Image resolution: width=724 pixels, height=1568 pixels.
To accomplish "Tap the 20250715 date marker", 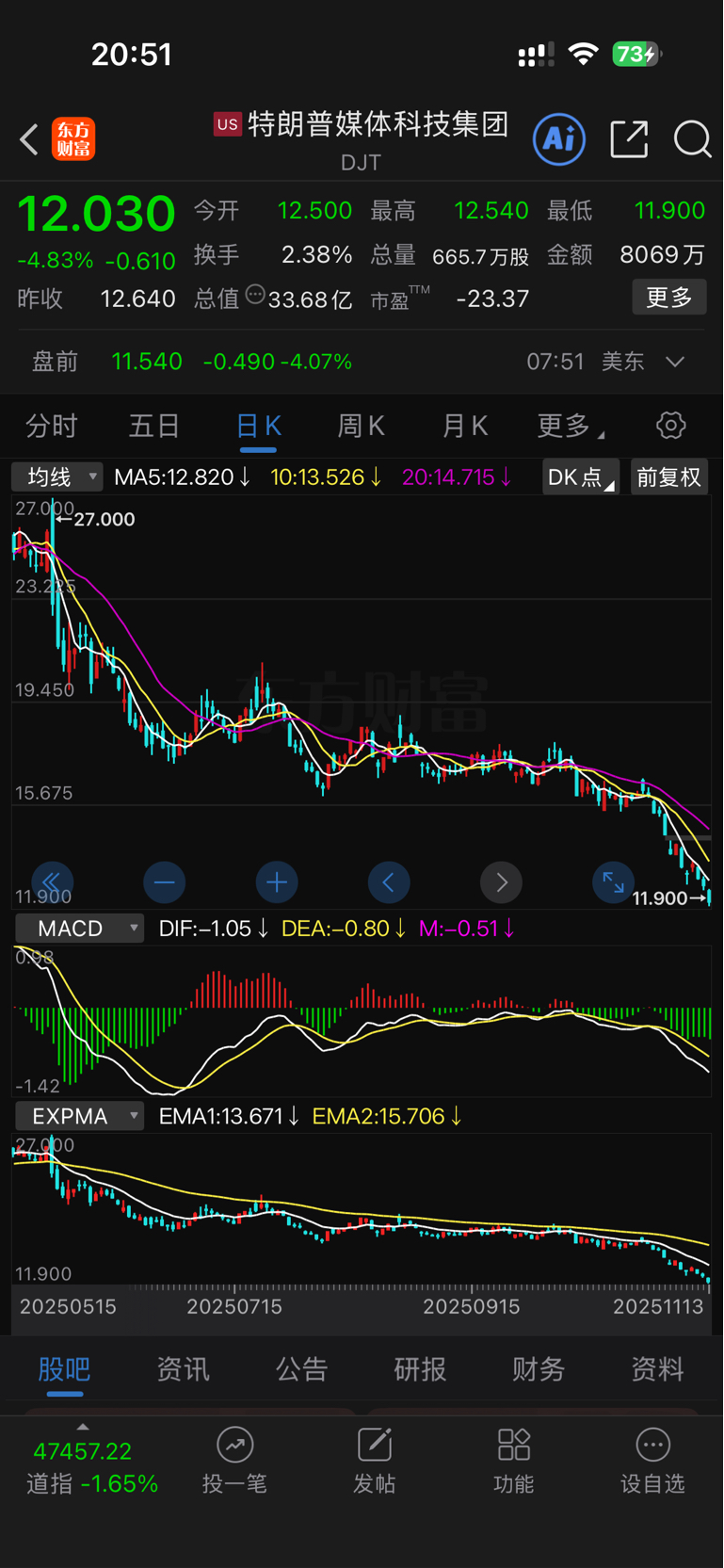I will (x=234, y=1307).
